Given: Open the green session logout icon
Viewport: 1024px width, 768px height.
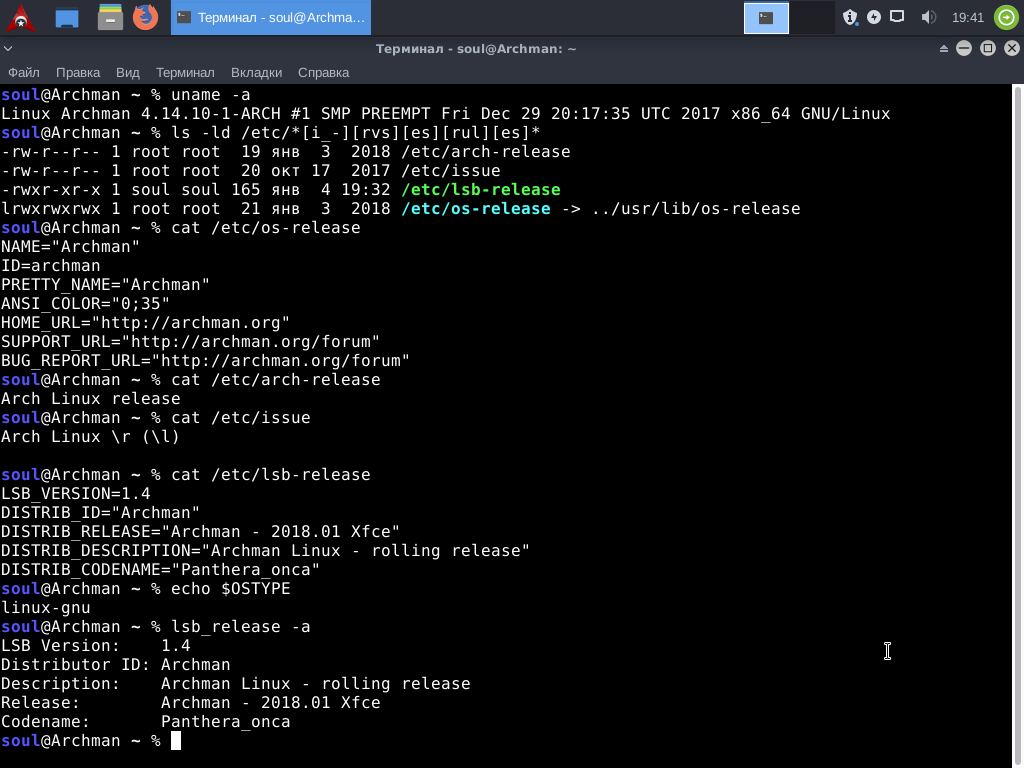Looking at the screenshot, I should pos(1006,17).
